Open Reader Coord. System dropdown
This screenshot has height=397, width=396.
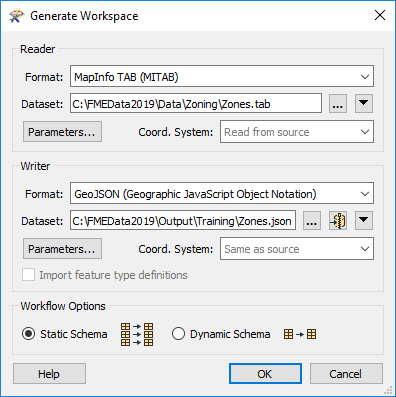pos(297,132)
